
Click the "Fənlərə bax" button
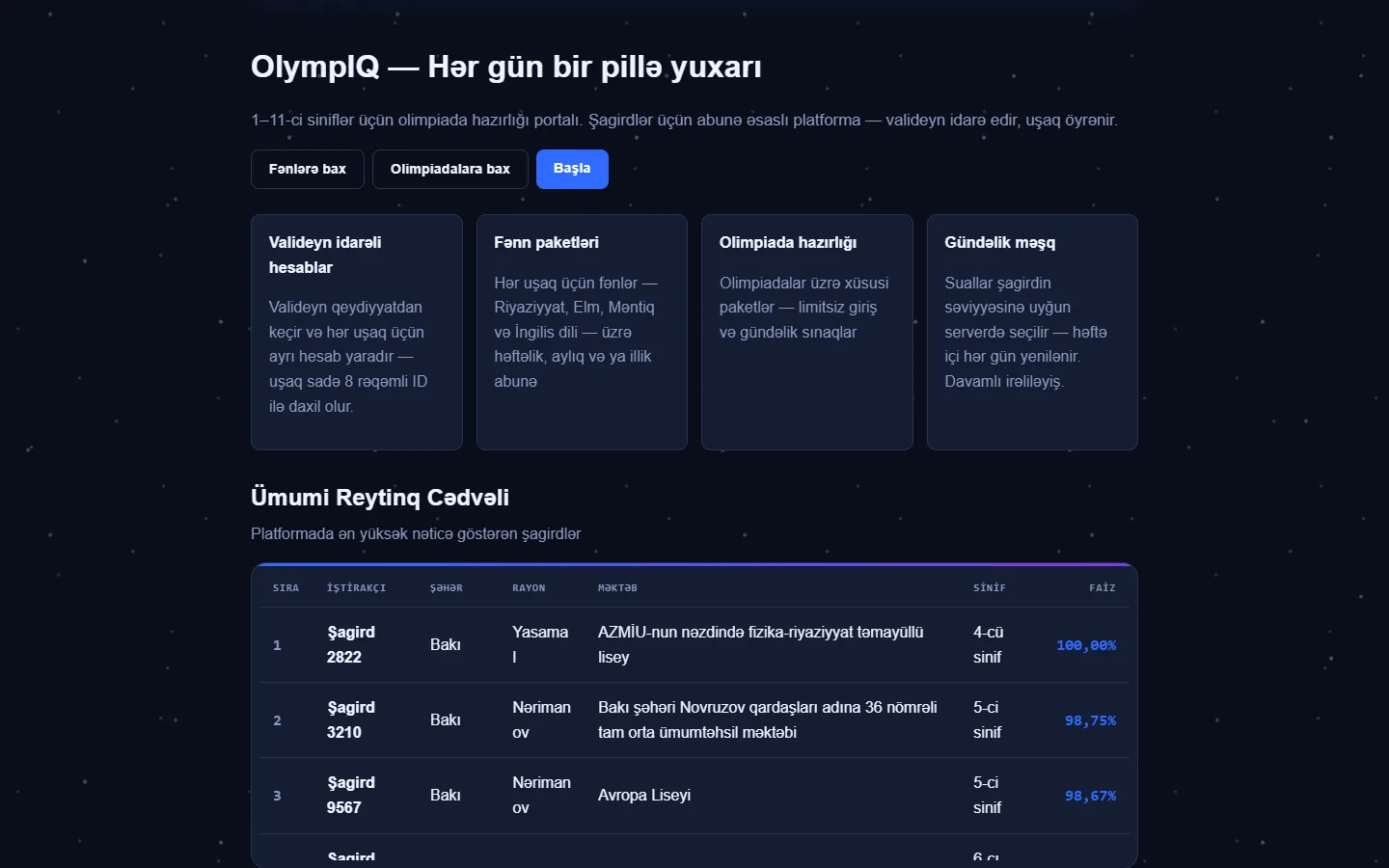308,169
